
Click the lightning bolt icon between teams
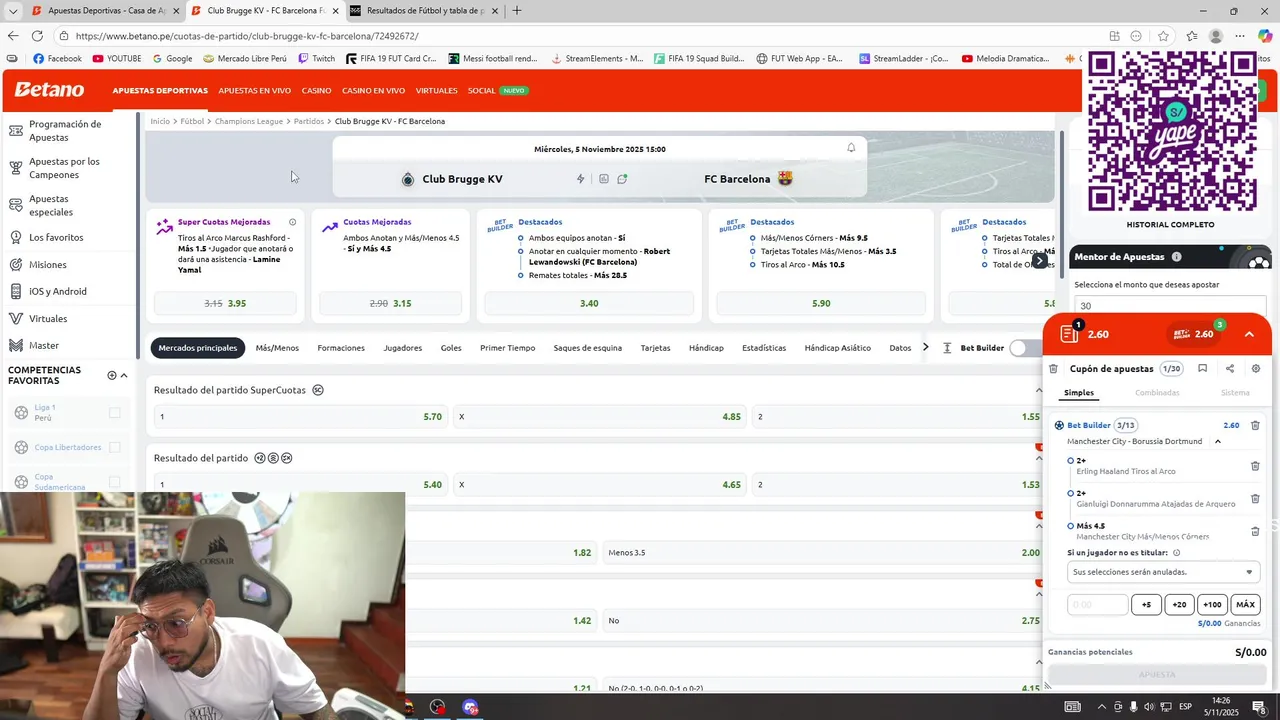point(580,179)
